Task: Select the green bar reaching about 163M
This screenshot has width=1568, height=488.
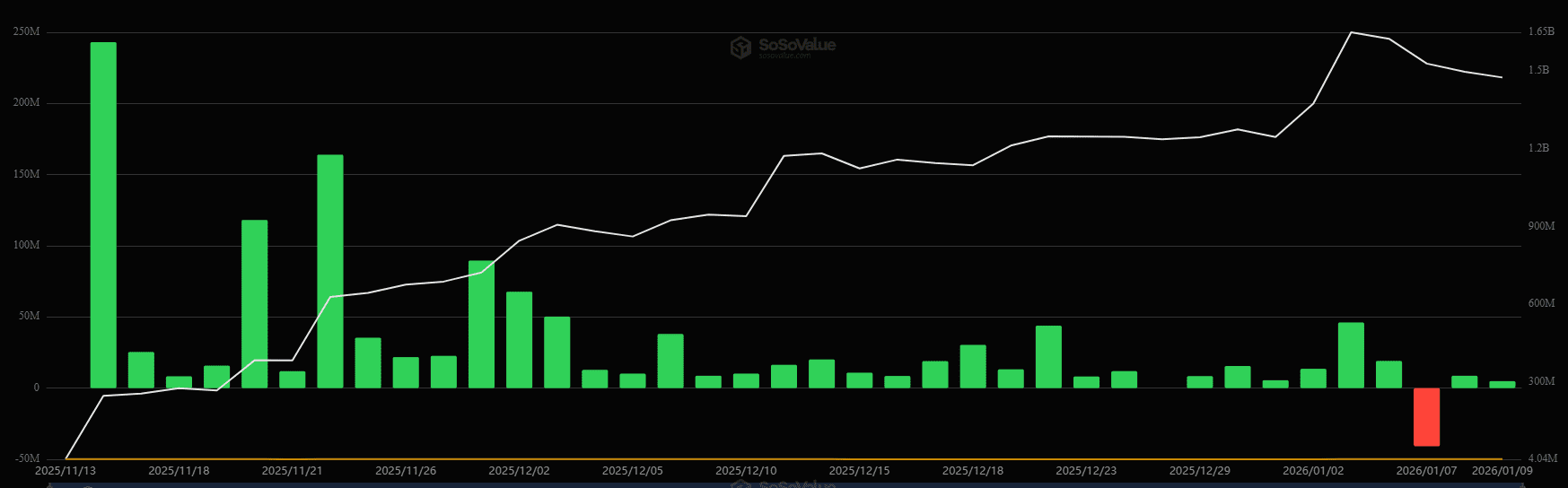Action: coord(330,271)
